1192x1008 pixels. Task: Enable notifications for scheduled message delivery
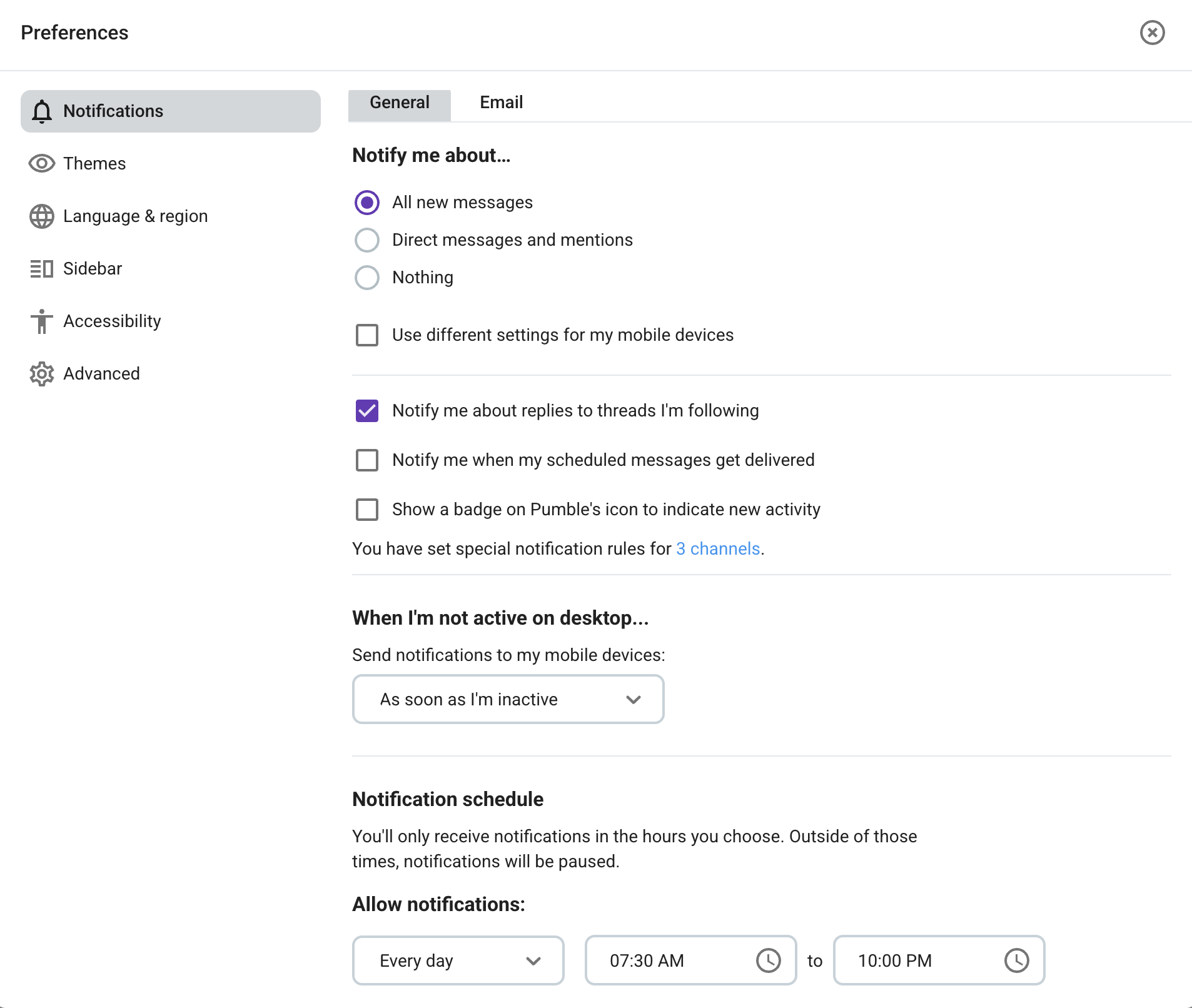[367, 460]
